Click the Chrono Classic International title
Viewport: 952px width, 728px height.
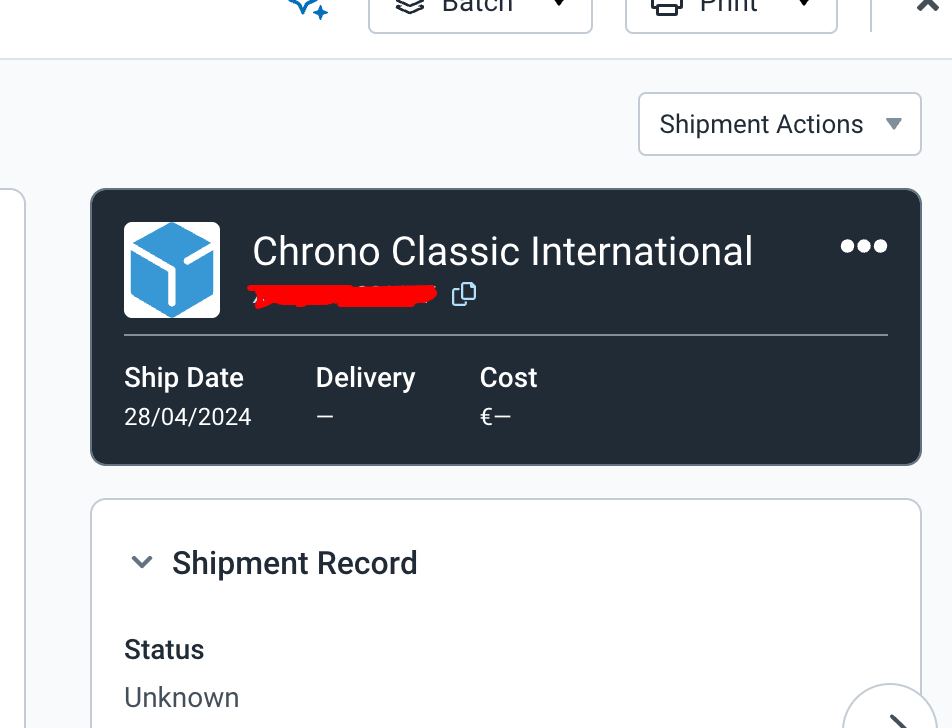pos(503,251)
